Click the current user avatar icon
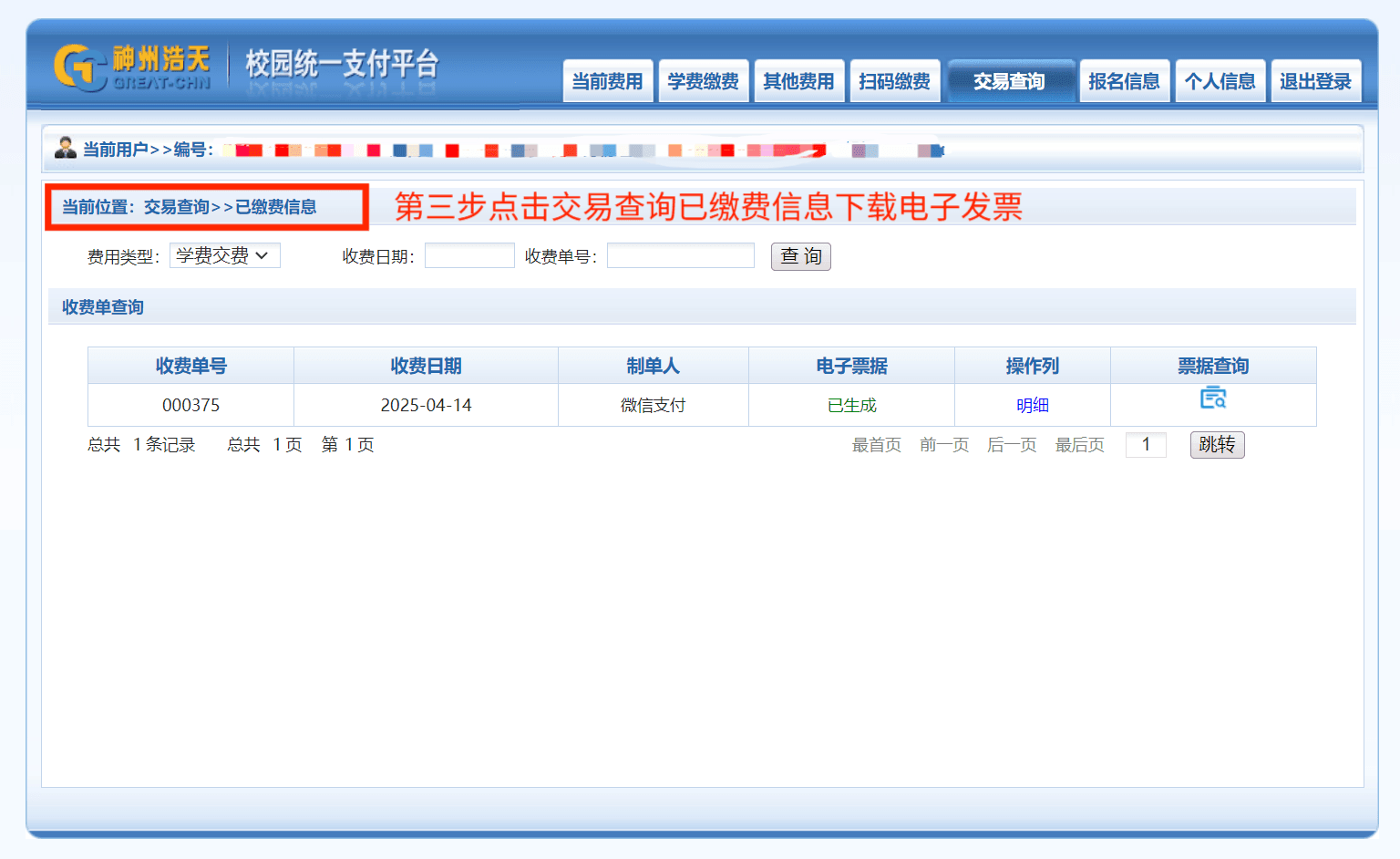The height and width of the screenshot is (859, 1400). (x=66, y=148)
